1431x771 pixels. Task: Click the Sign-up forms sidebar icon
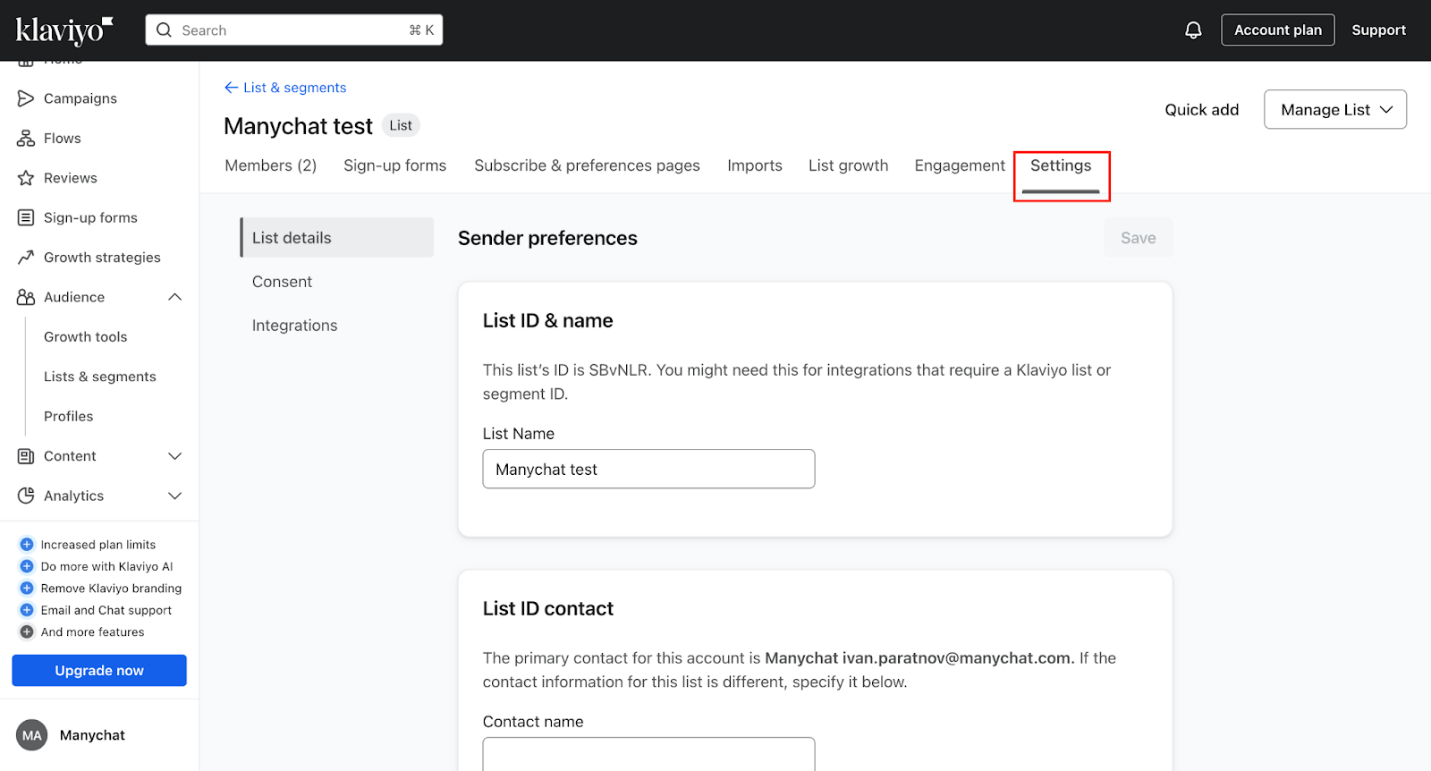tap(24, 217)
